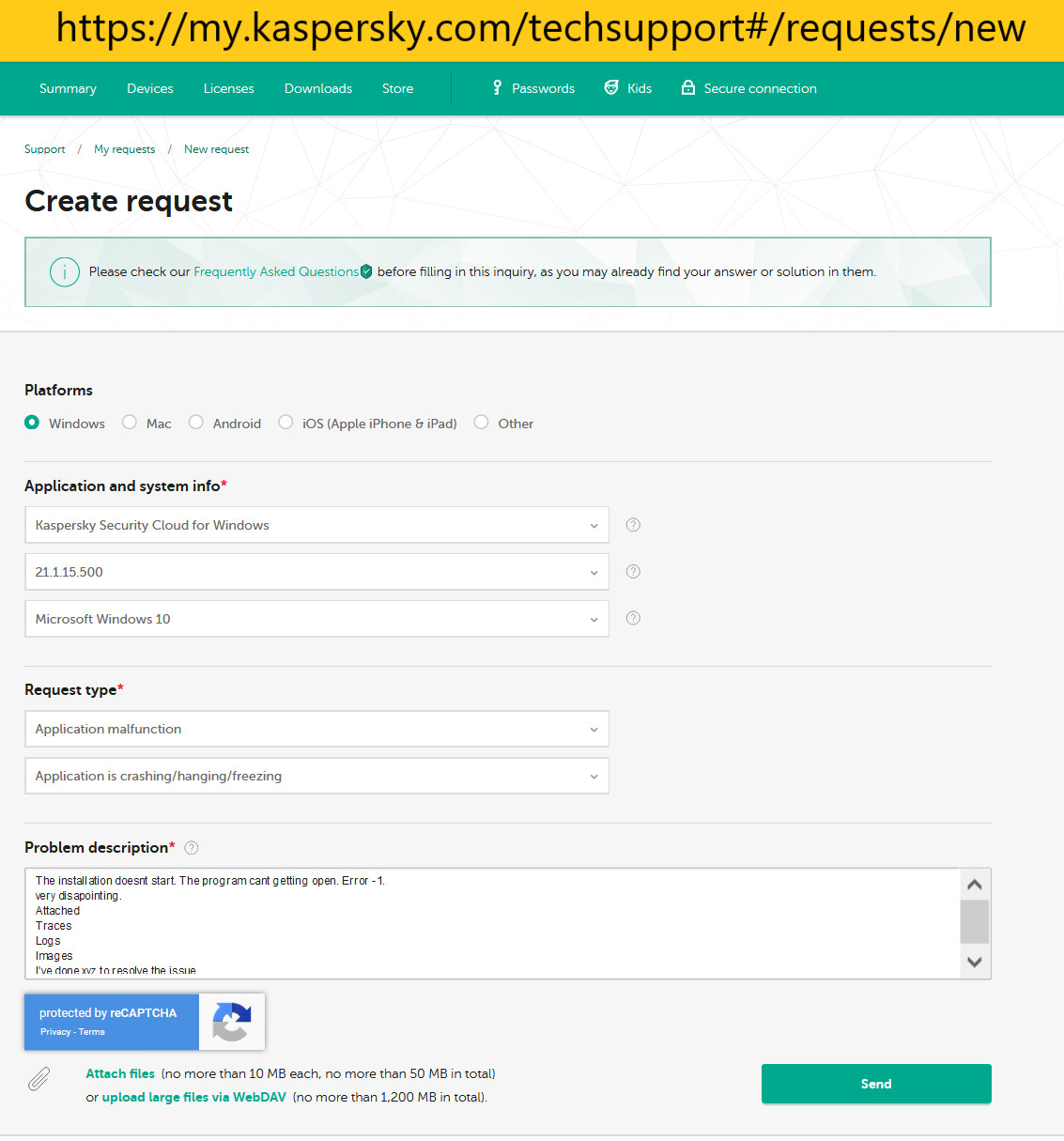Click the Attach files link
This screenshot has height=1141, width=1064.
(x=120, y=1073)
